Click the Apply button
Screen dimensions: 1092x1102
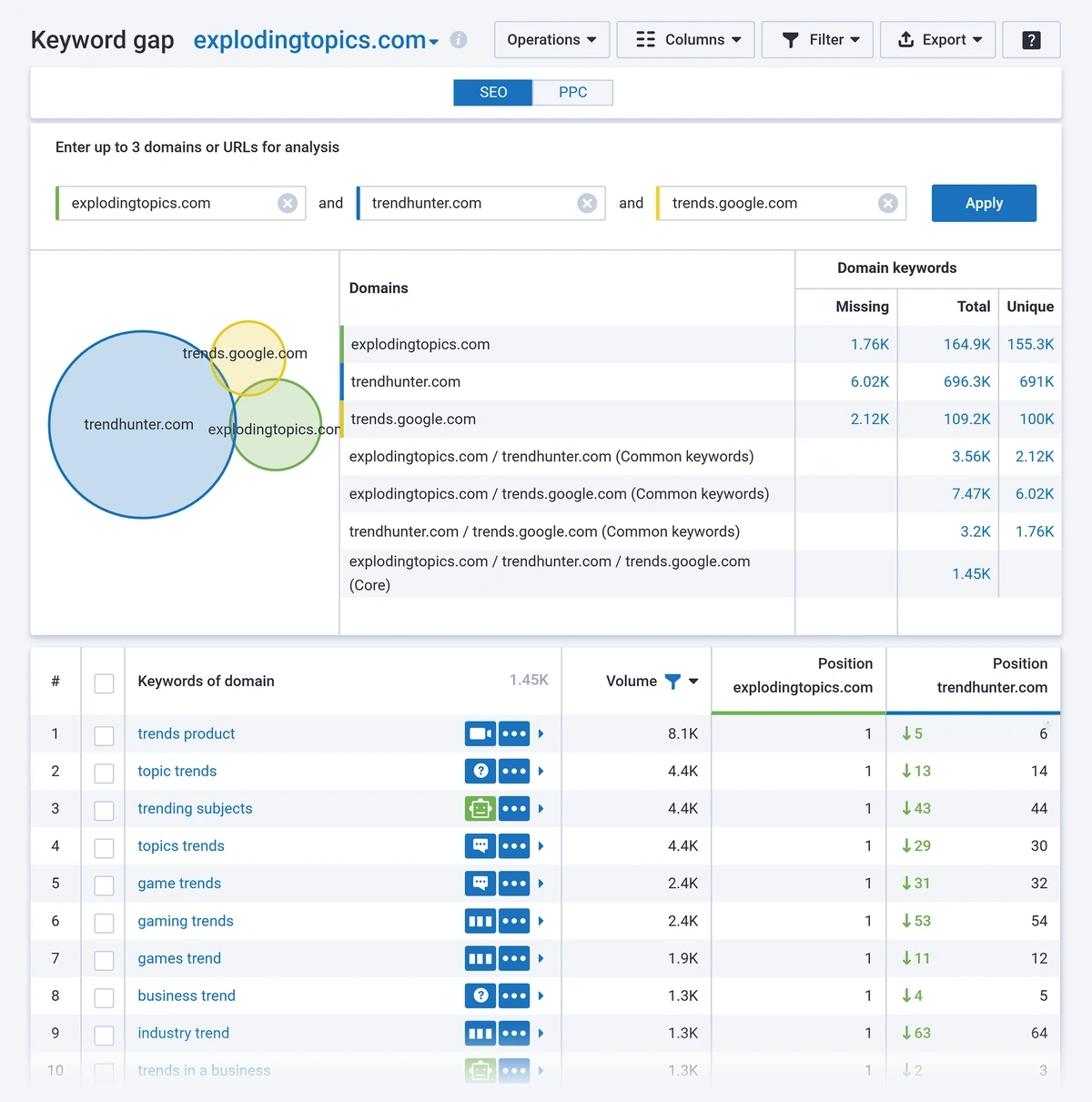(984, 203)
